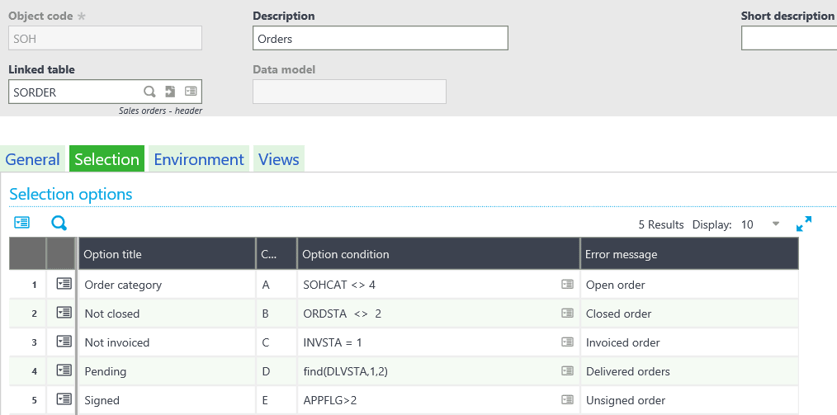Open row 4 Pending line actions icon

pyautogui.click(x=64, y=371)
